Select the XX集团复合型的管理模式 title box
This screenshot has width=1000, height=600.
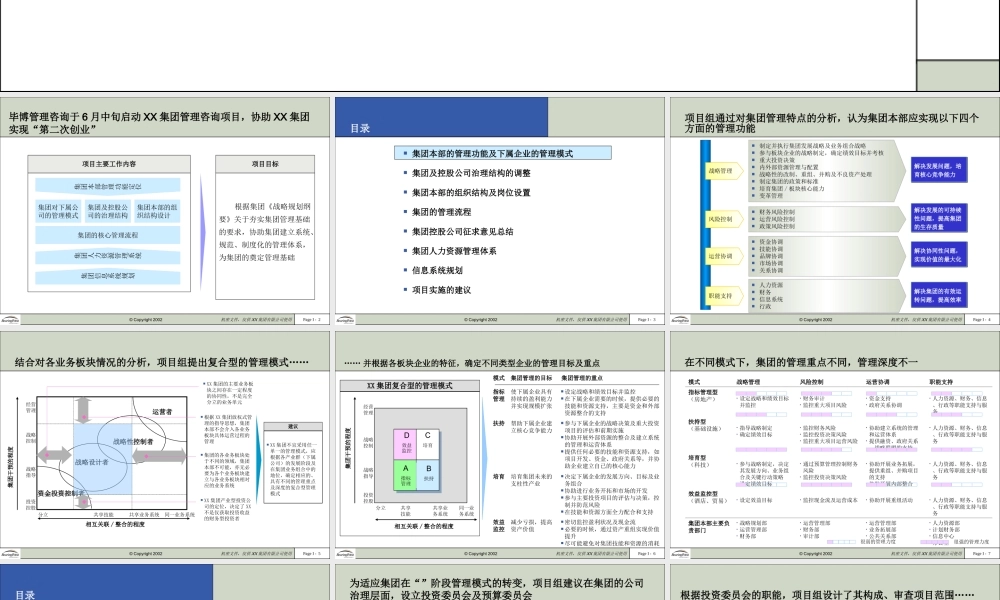point(411,385)
